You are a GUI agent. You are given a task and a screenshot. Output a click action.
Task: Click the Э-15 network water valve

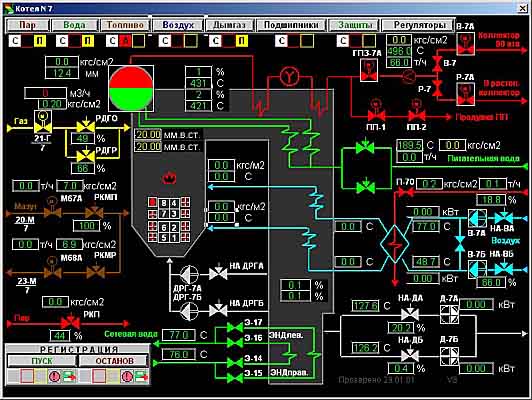[234, 377]
